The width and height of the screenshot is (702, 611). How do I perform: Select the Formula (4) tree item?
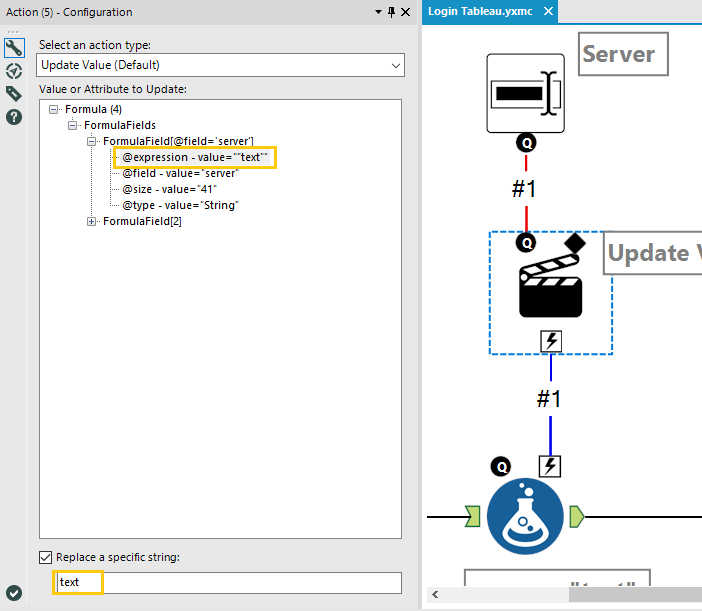(x=94, y=109)
